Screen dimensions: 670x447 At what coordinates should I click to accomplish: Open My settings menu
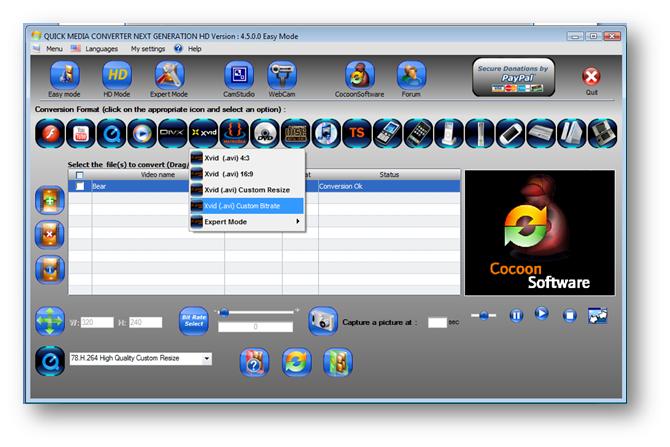(148, 49)
